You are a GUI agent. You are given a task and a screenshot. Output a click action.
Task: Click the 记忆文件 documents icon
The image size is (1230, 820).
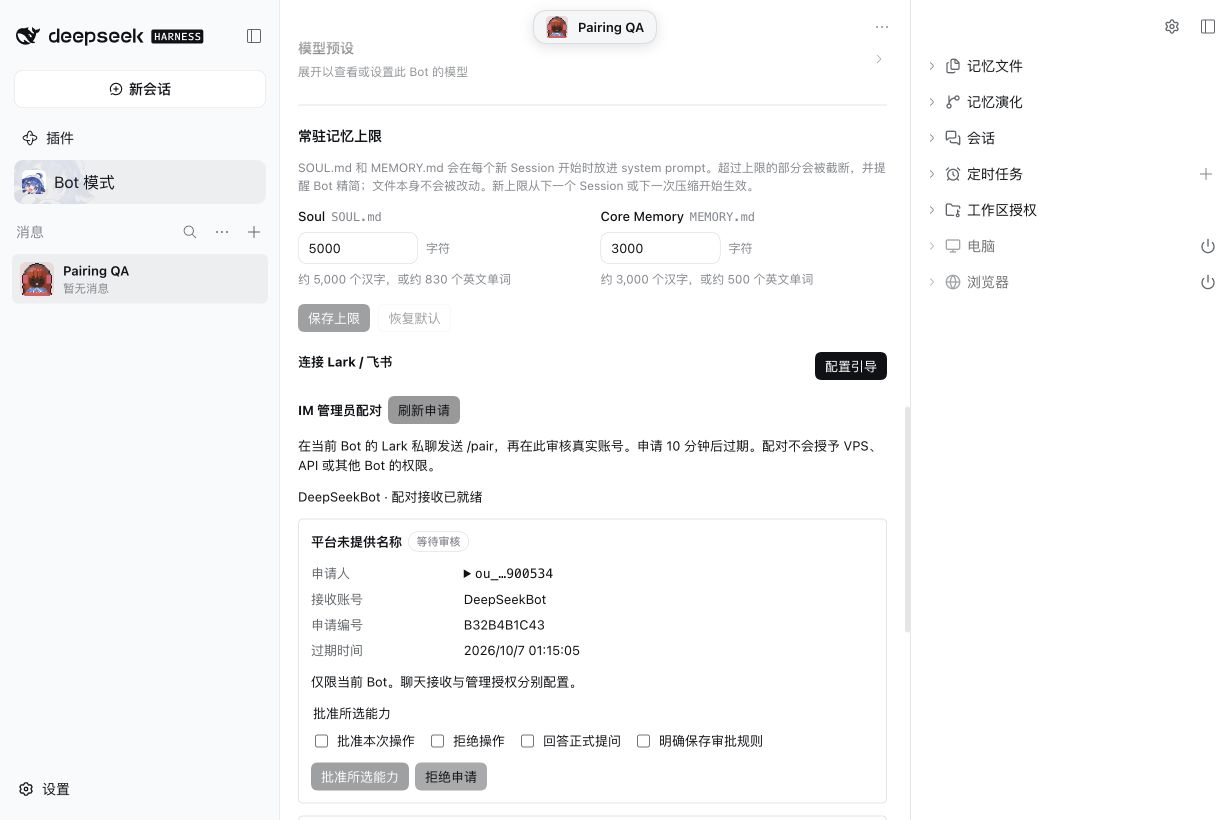pyautogui.click(x=953, y=66)
